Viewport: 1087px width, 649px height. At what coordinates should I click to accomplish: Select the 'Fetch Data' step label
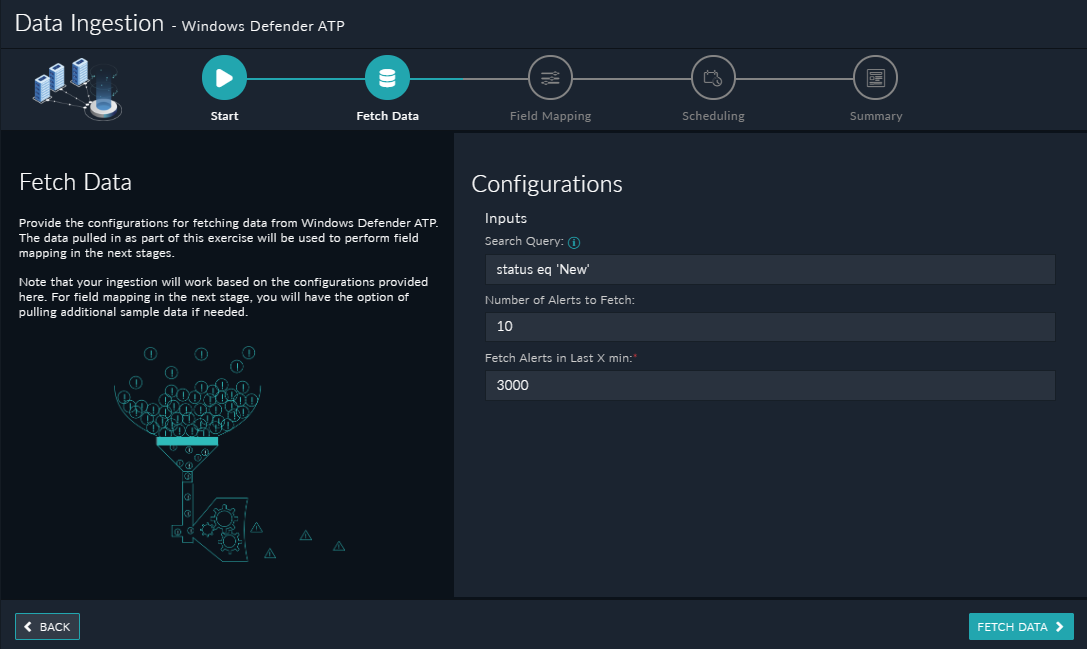click(x=387, y=116)
